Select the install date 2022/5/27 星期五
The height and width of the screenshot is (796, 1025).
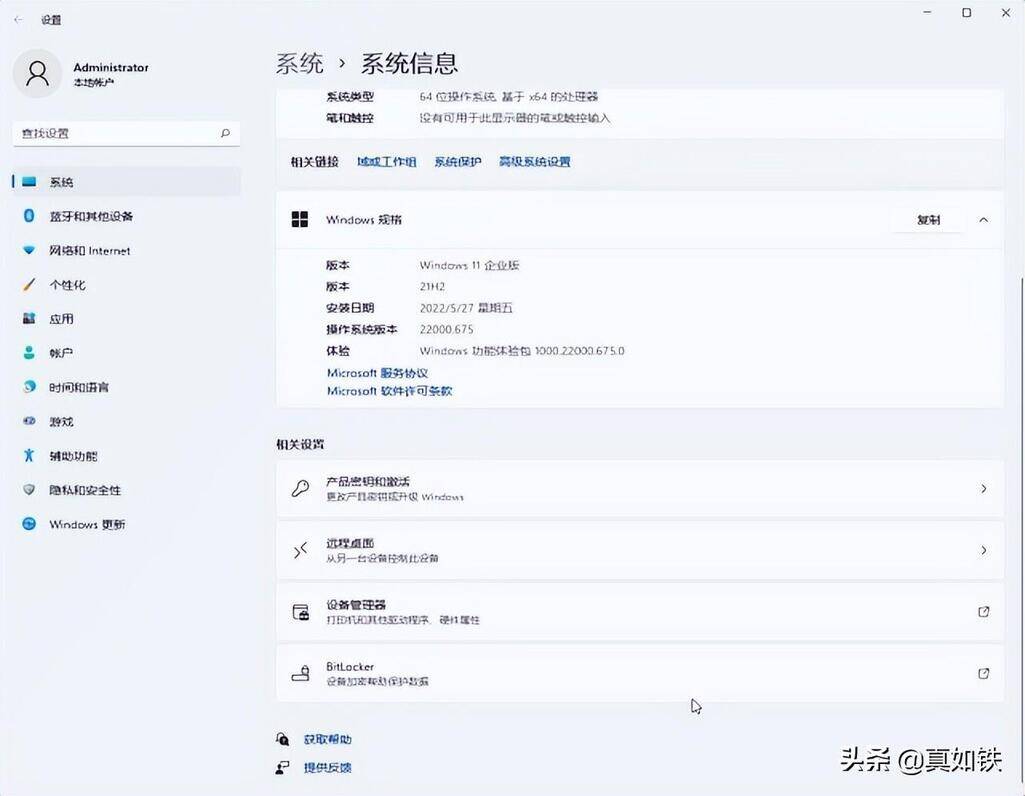click(x=466, y=308)
